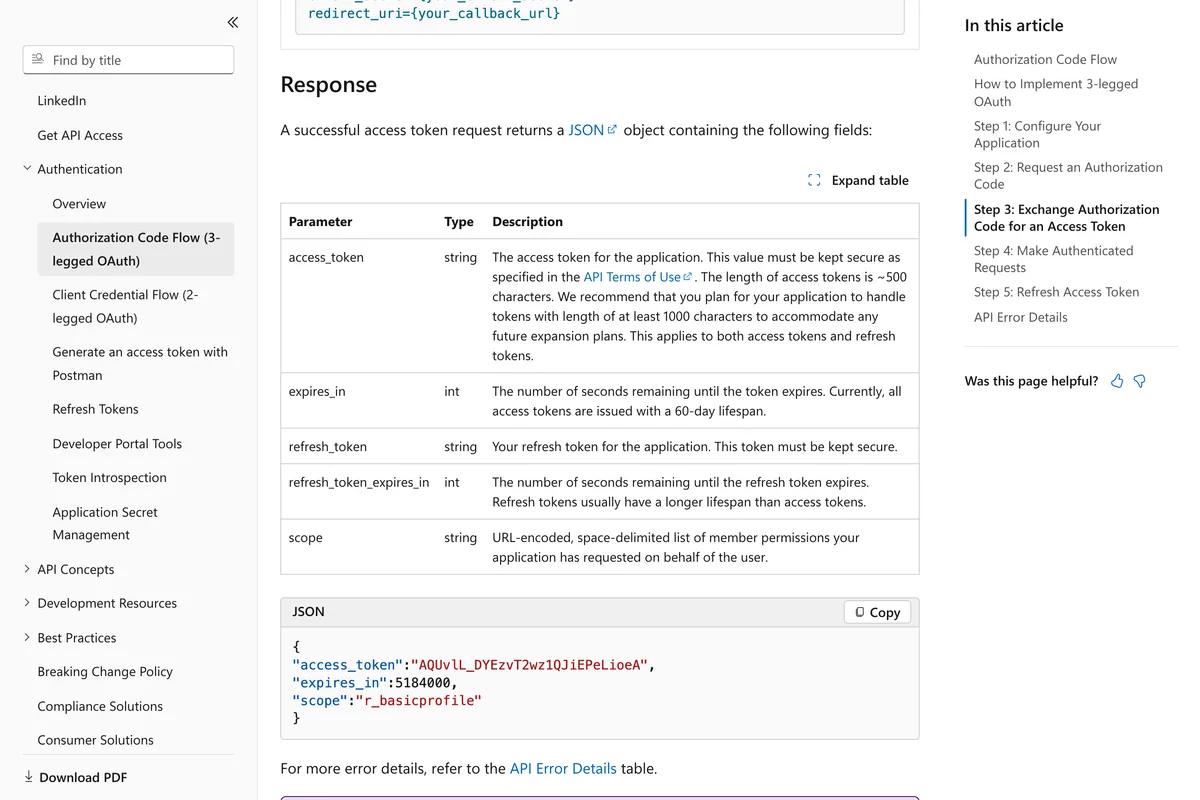The height and width of the screenshot is (800, 1200).
Task: Collapse the sidebar with double-chevron icon
Action: tap(232, 22)
